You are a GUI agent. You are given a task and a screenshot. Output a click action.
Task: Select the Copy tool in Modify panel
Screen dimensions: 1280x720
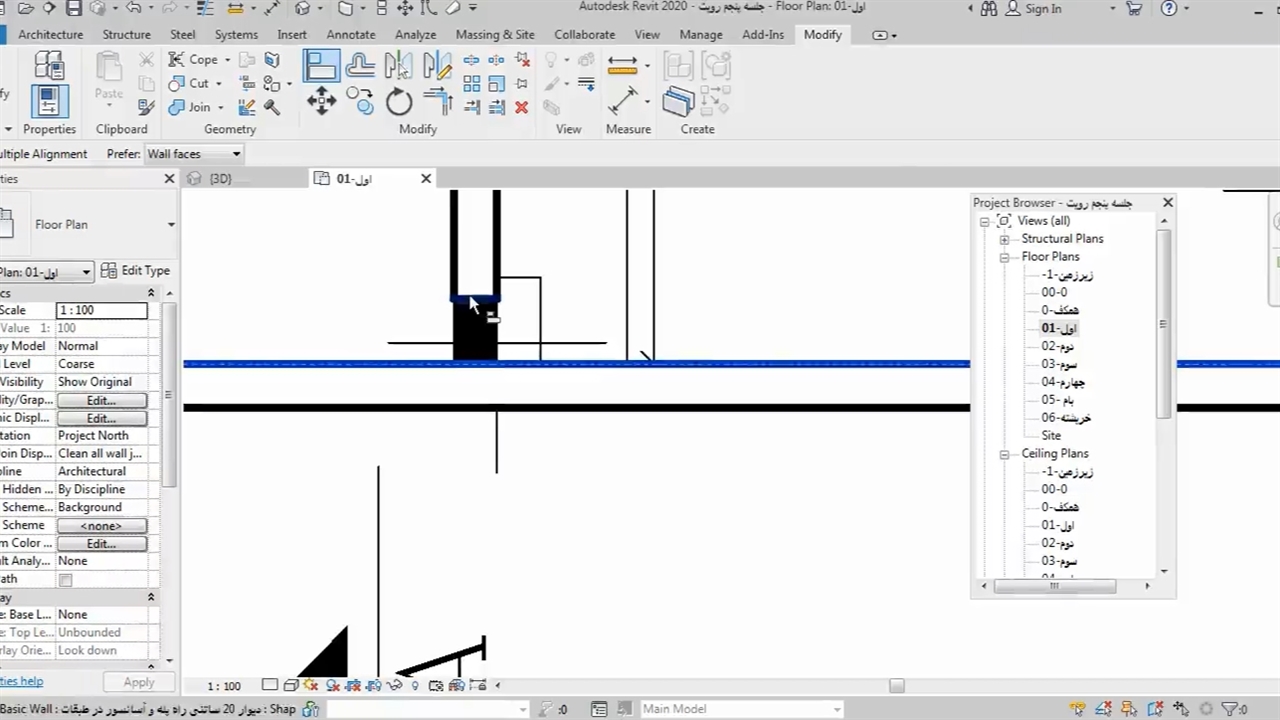point(360,101)
